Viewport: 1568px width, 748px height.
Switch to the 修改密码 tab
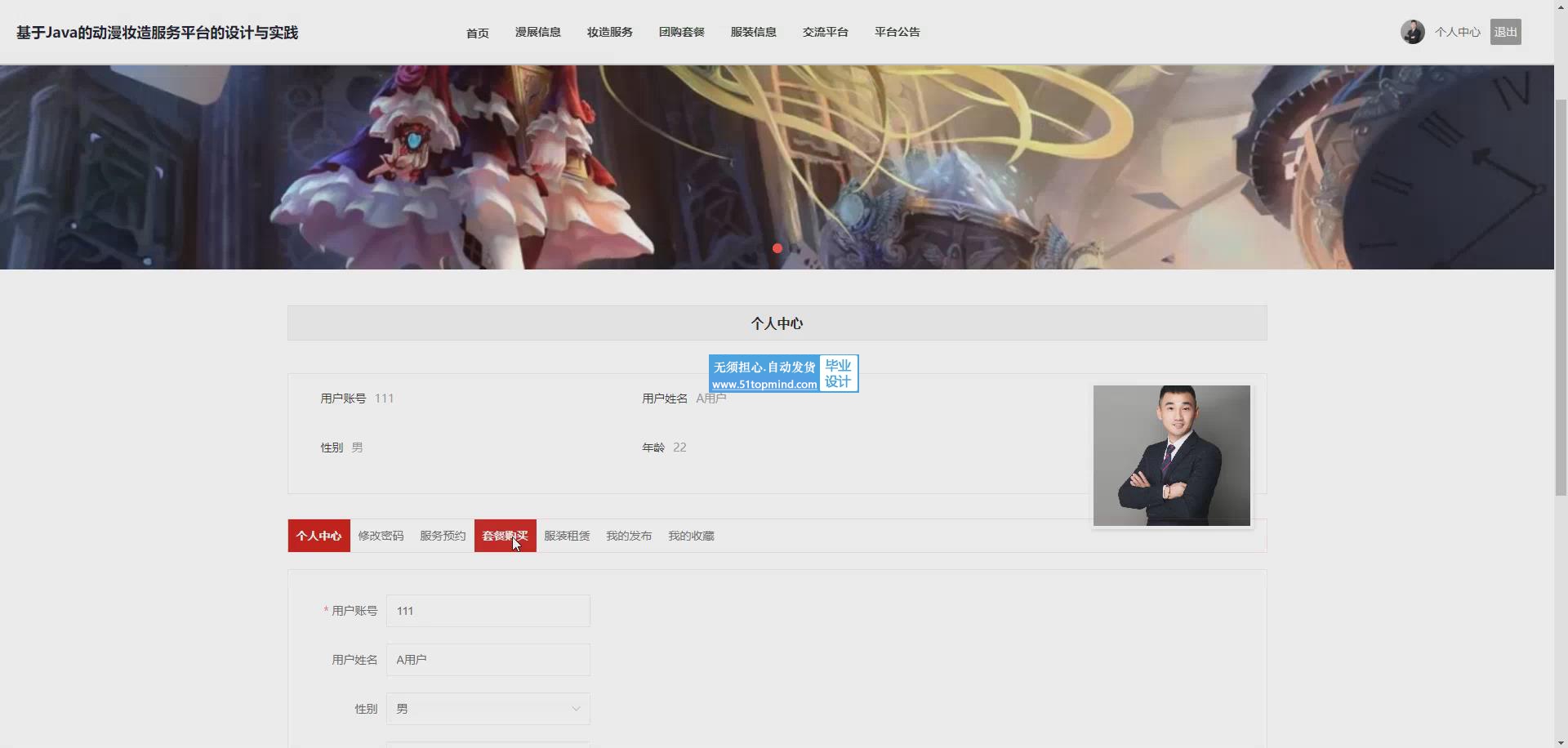point(381,536)
